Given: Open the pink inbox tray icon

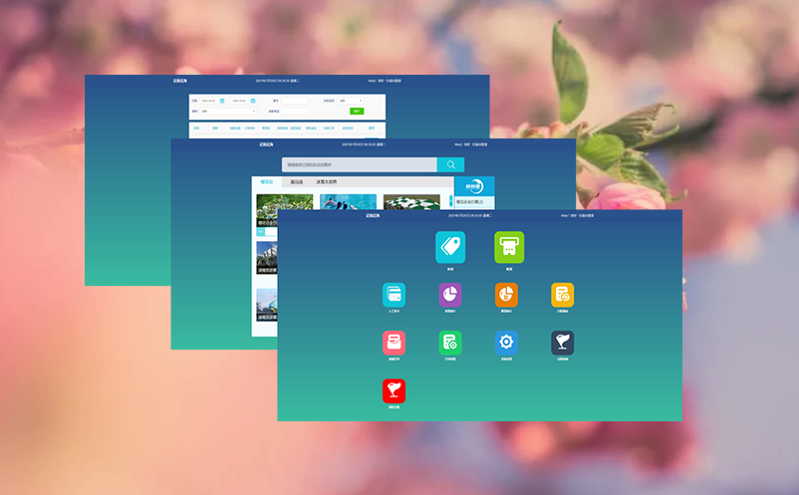Looking at the screenshot, I should (x=394, y=343).
